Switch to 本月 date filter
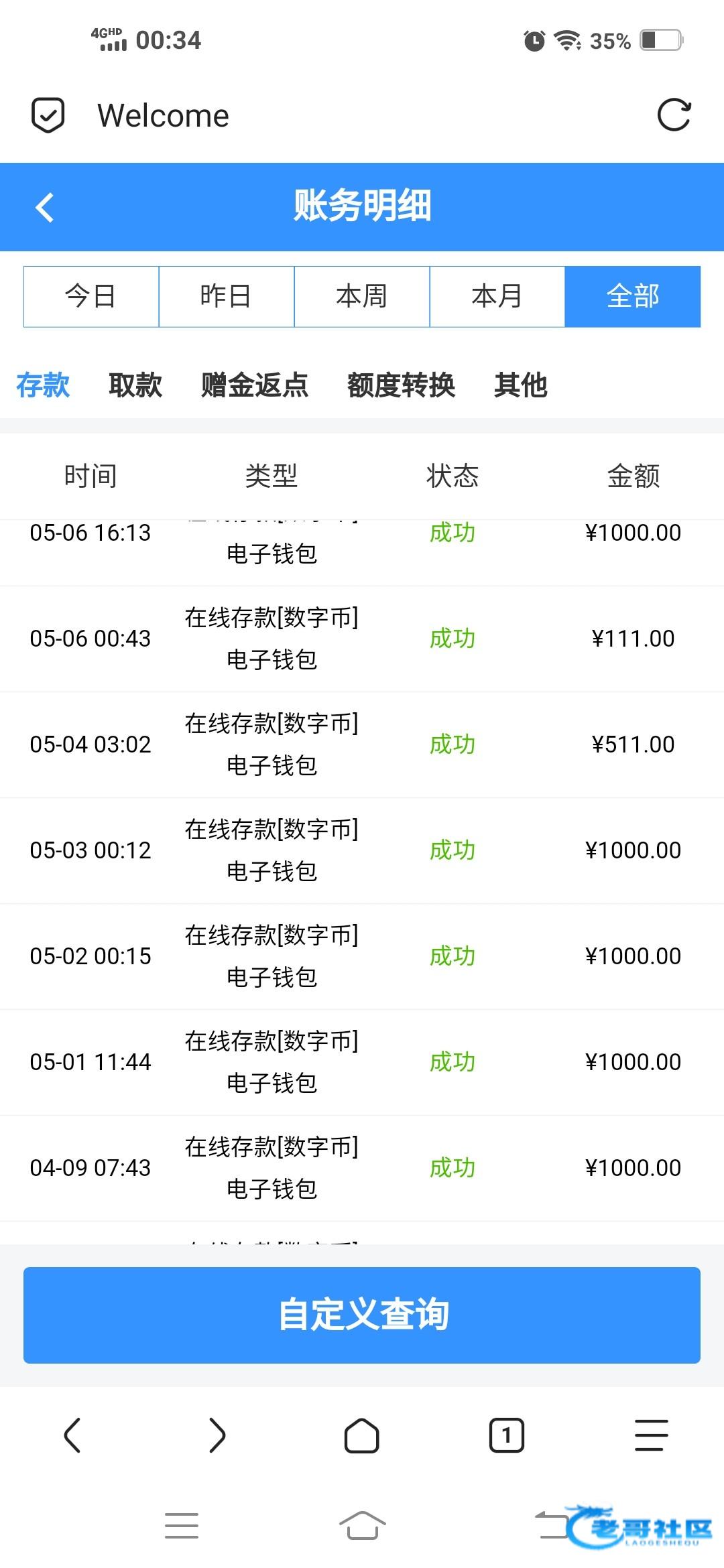Image resolution: width=724 pixels, height=1568 pixels. click(497, 296)
